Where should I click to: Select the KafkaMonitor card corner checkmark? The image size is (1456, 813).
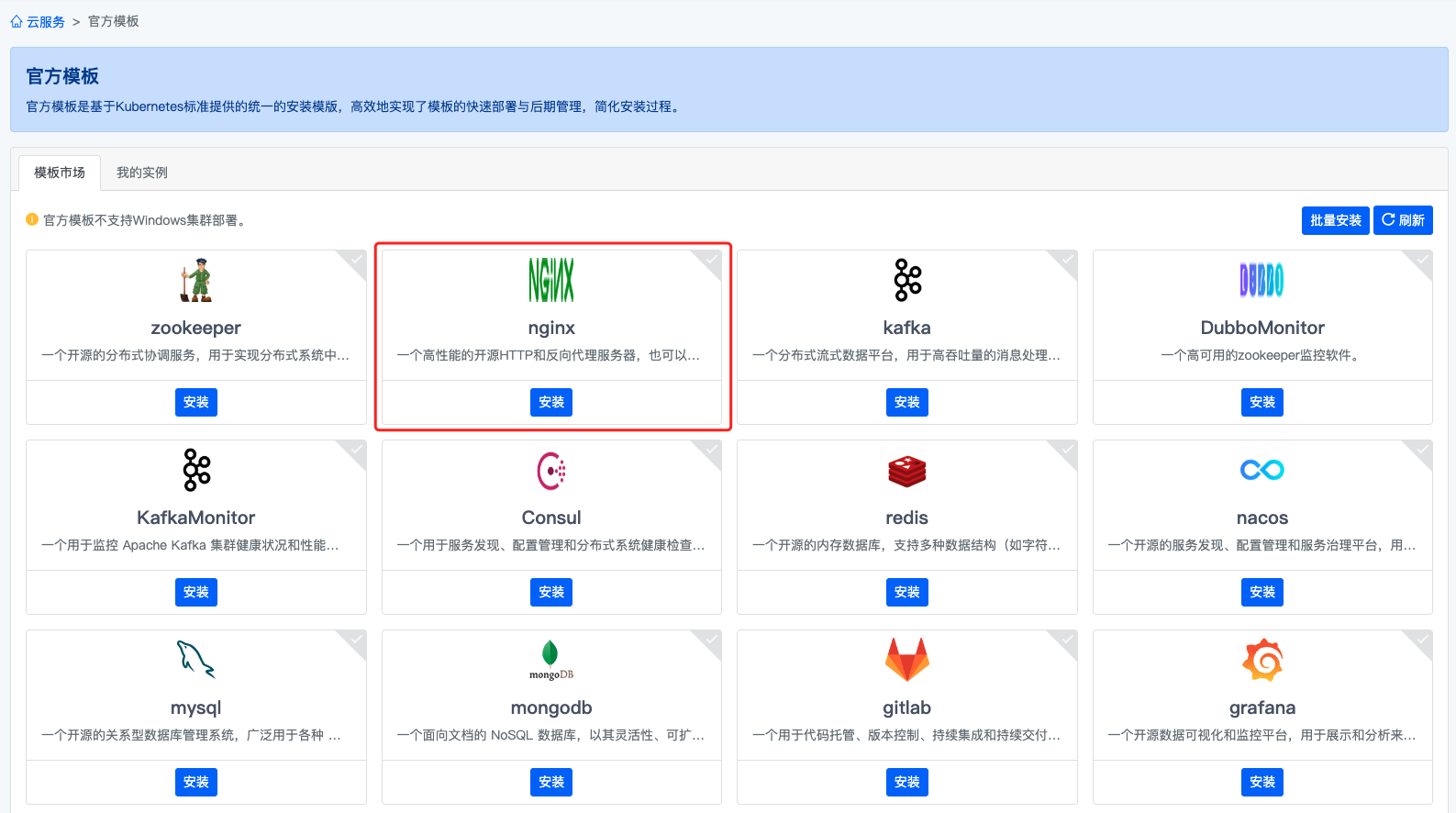coord(356,451)
